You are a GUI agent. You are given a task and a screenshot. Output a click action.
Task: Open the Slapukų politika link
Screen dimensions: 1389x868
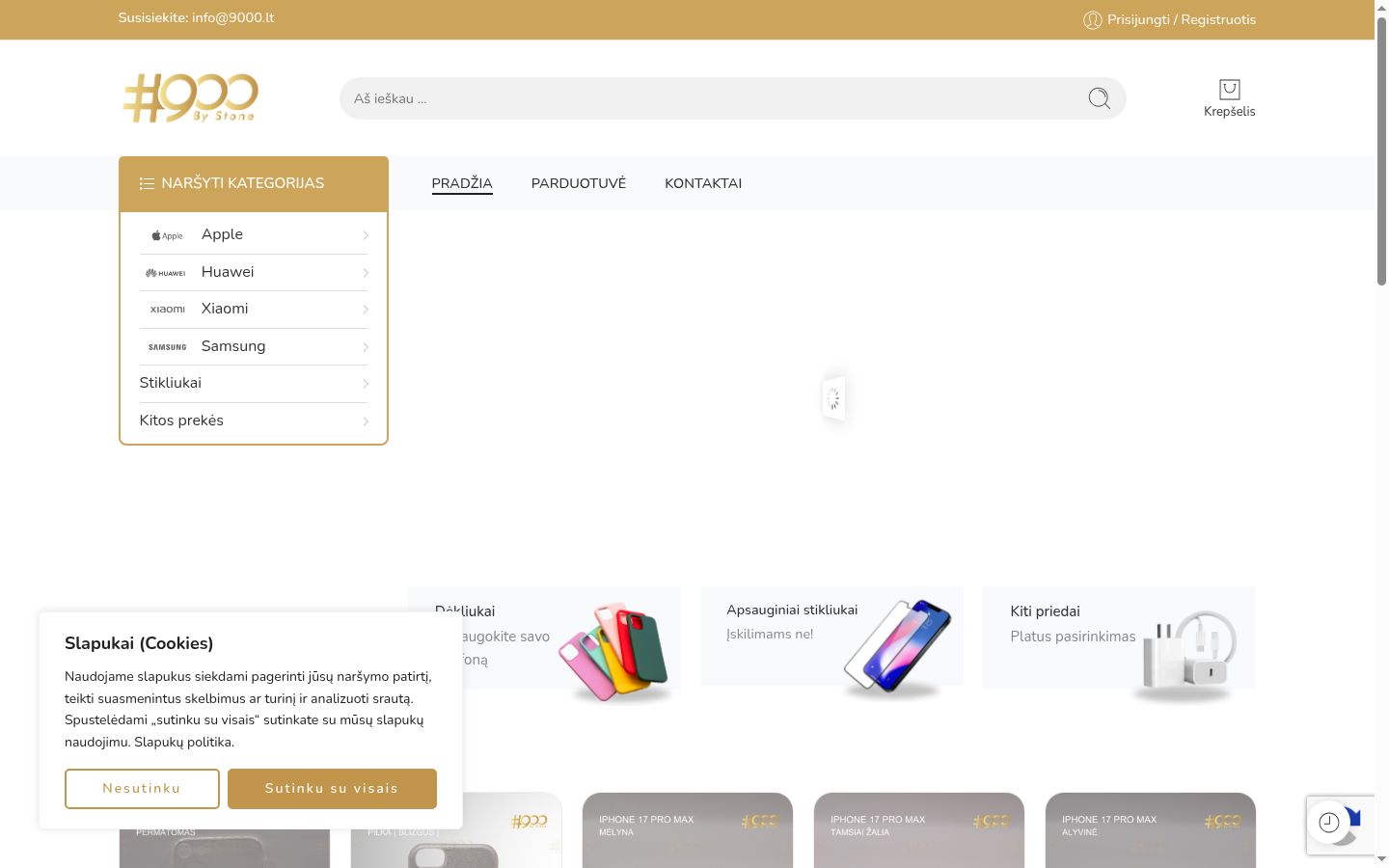[x=183, y=743]
